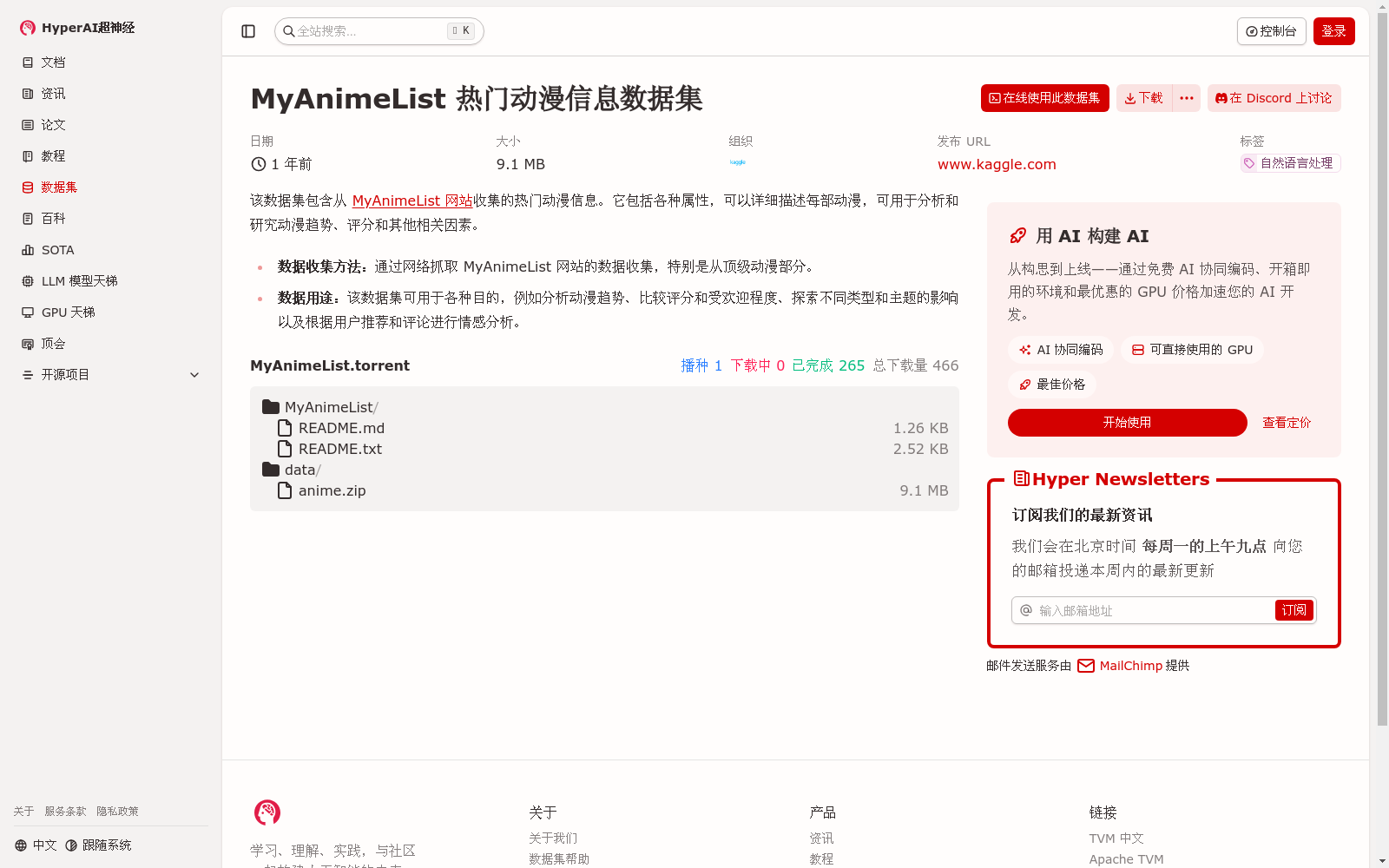
Task: Toggle the sidebar panel icon
Action: pos(248,31)
